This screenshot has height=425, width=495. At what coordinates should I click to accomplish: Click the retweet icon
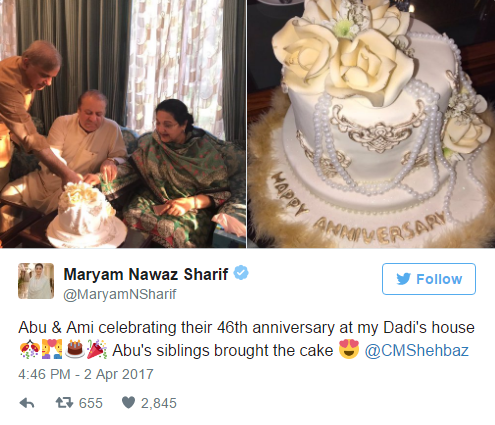pyautogui.click(x=64, y=403)
